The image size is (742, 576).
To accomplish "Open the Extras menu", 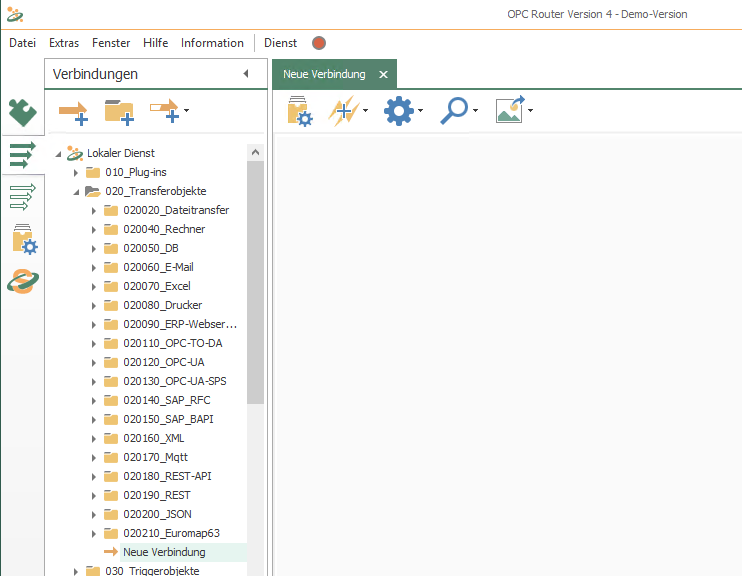I will pyautogui.click(x=64, y=43).
